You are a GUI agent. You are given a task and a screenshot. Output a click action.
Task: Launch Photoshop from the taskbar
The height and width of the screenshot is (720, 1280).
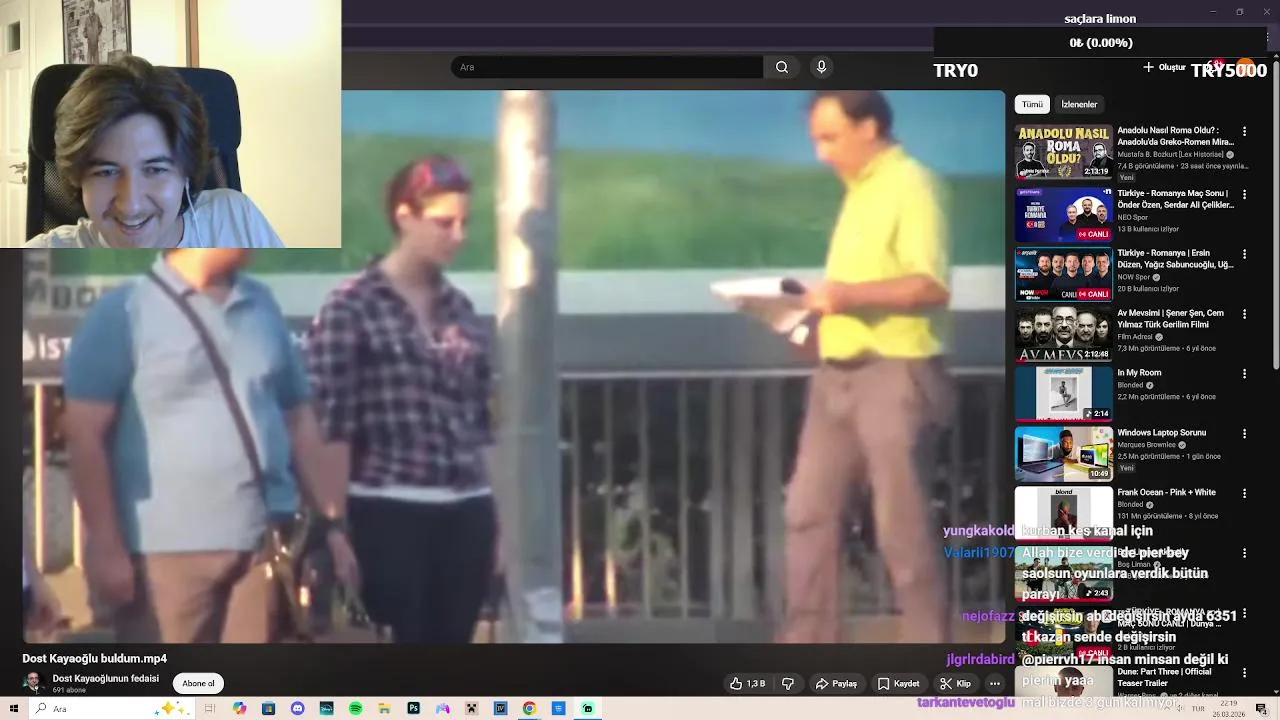pos(413,709)
